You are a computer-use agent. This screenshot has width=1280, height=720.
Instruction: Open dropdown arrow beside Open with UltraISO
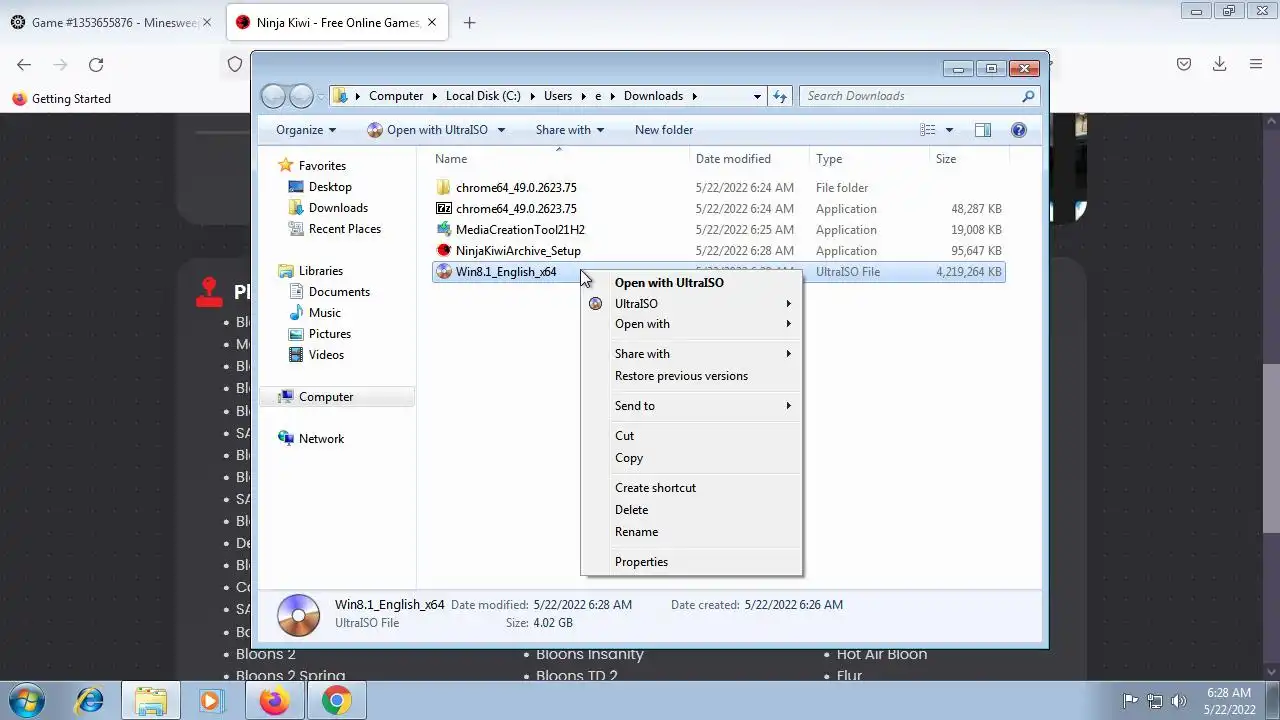coord(501,130)
